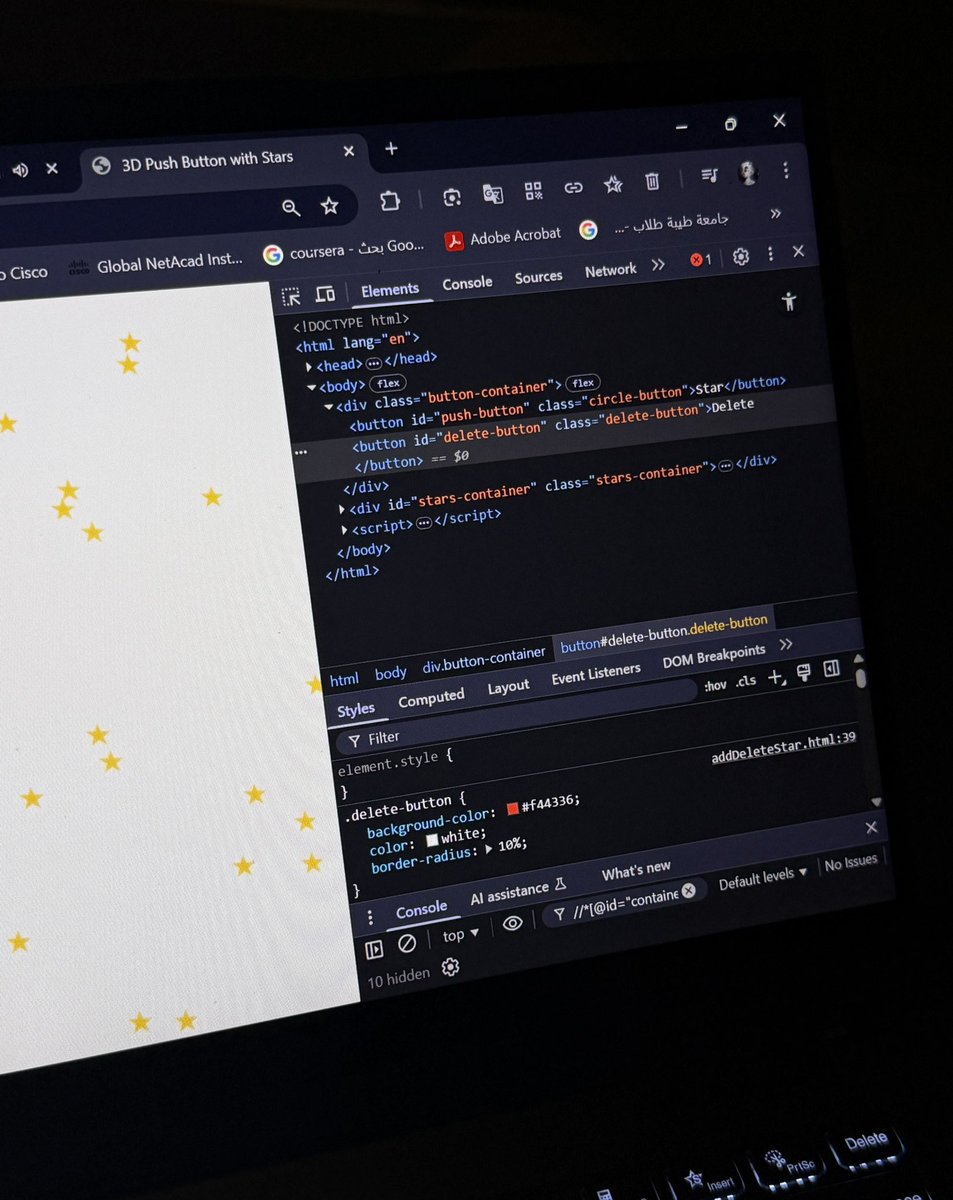Show more styles pane tabs chevron
Image resolution: width=953 pixels, height=1200 pixels.
point(786,644)
